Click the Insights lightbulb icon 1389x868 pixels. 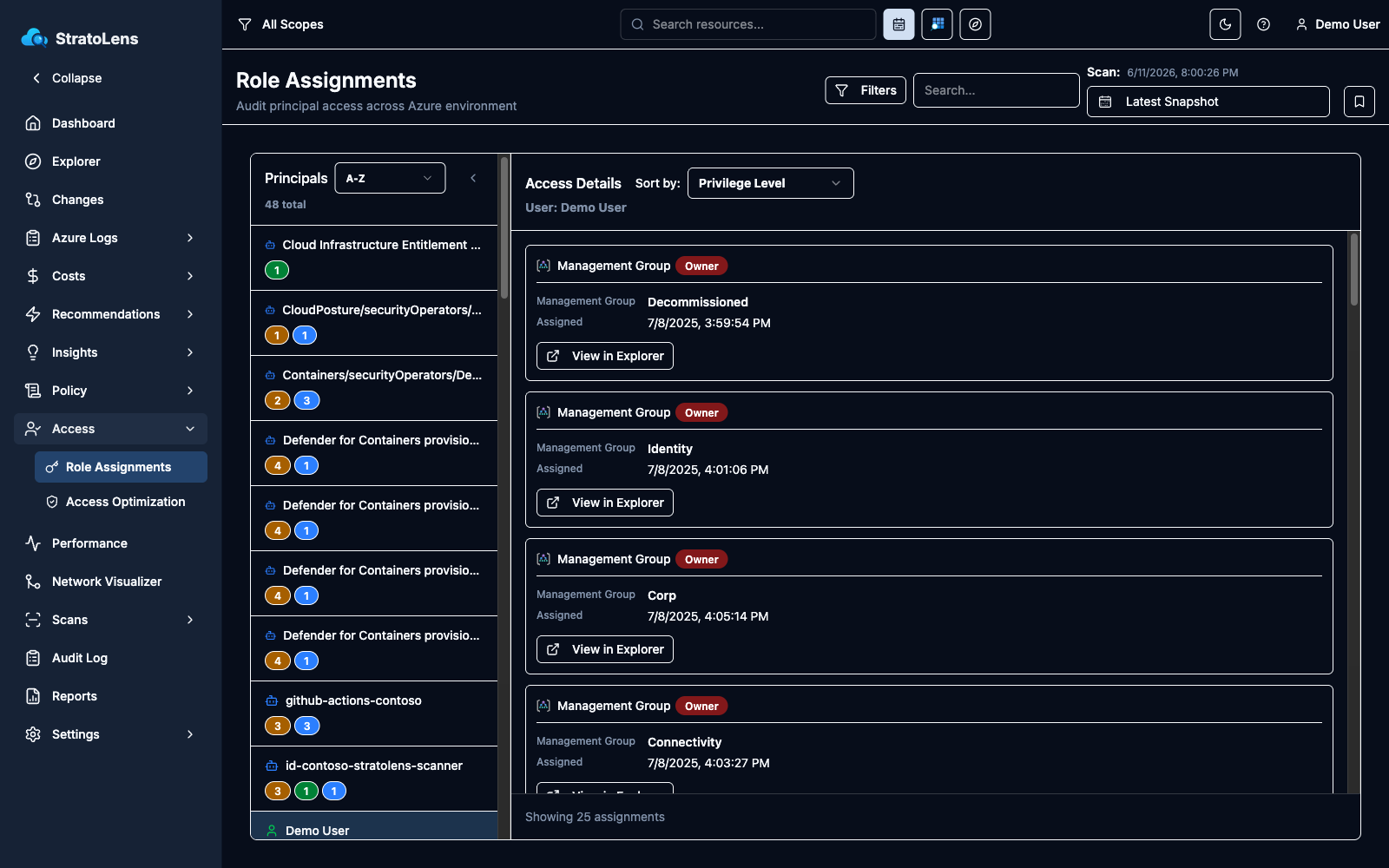click(x=33, y=352)
